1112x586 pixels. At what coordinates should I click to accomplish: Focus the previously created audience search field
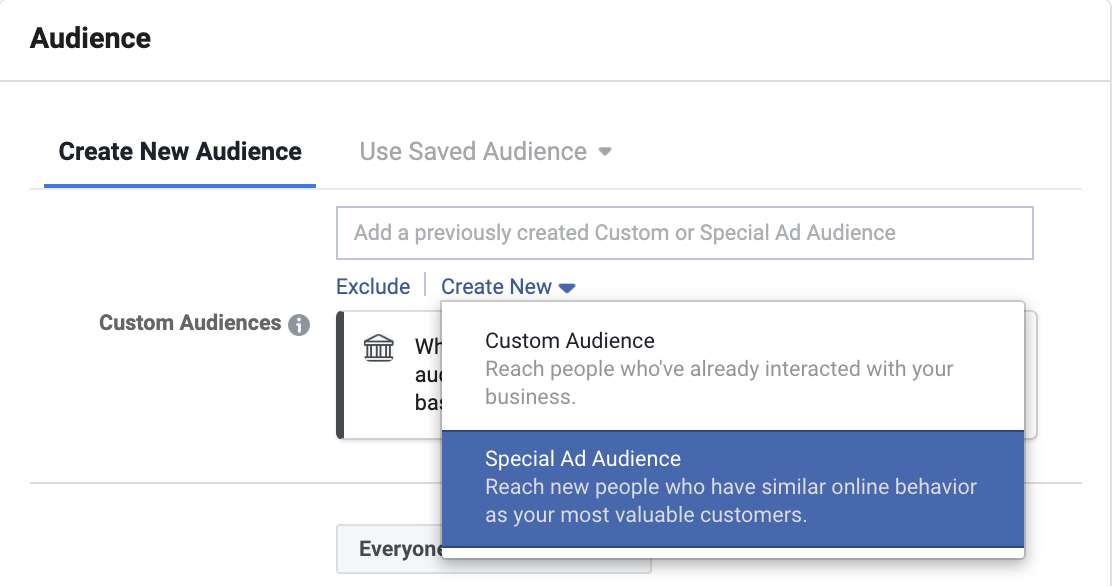[x=684, y=233]
